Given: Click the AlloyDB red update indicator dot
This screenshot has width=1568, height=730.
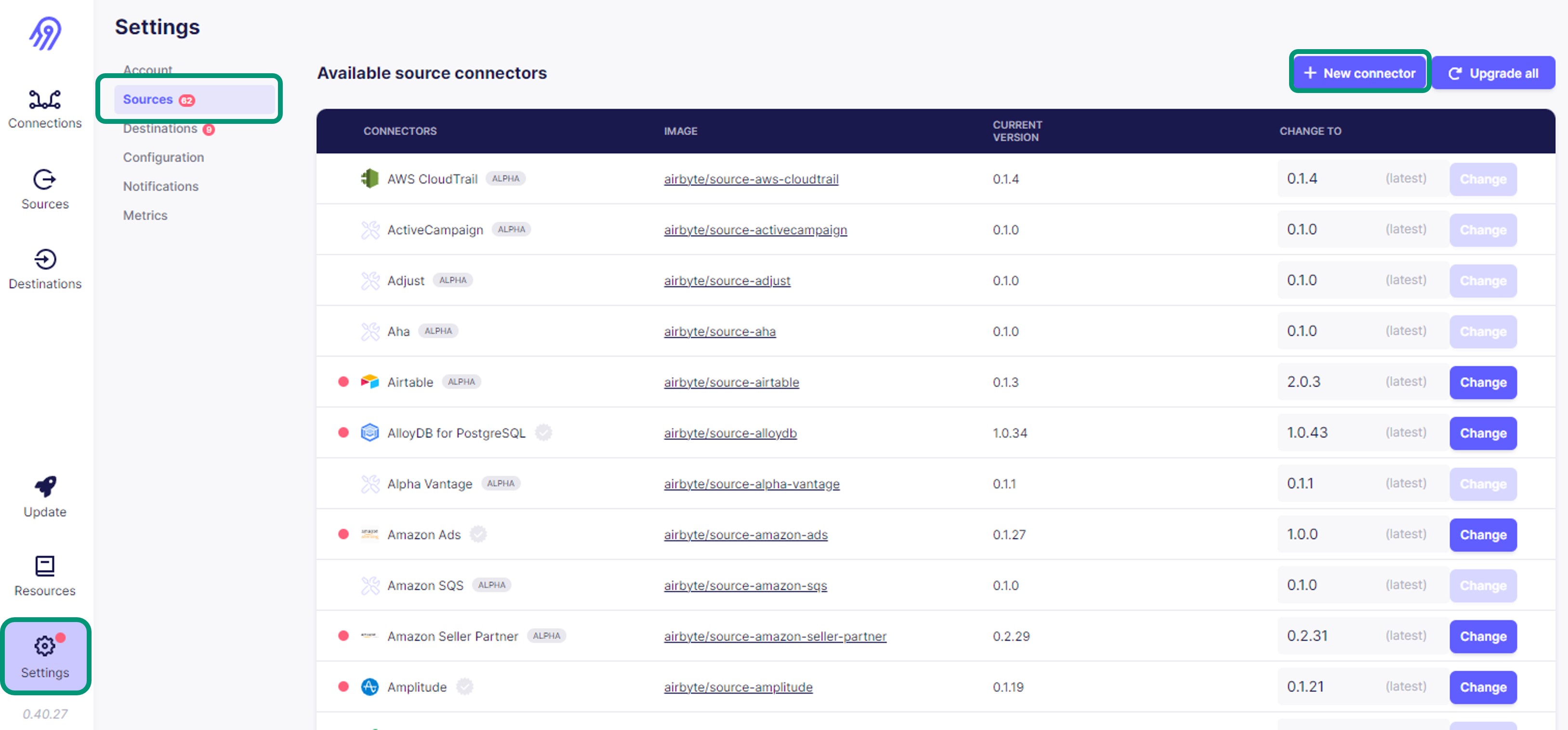Looking at the screenshot, I should [x=343, y=432].
